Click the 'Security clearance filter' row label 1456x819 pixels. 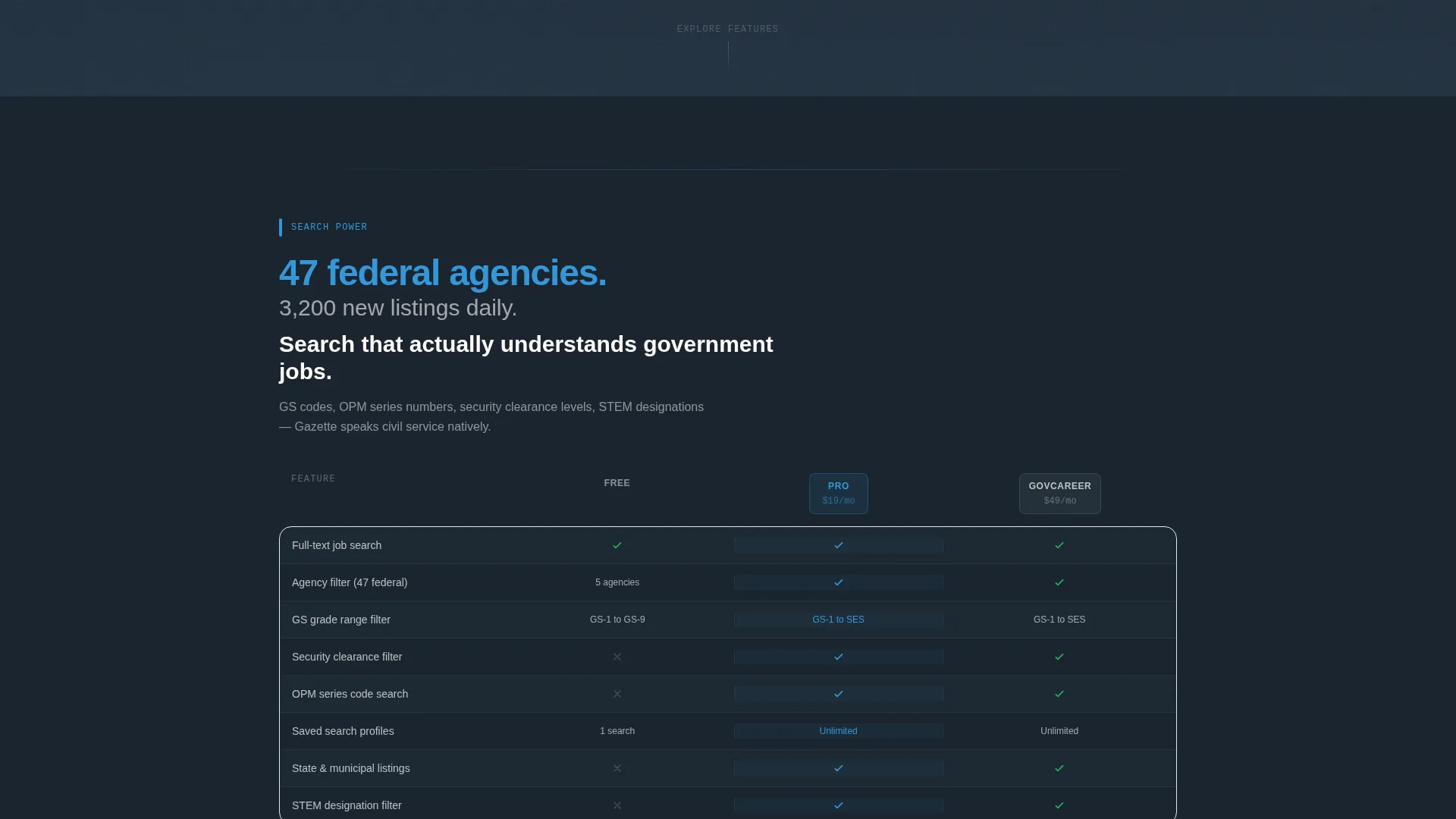pyautogui.click(x=347, y=657)
